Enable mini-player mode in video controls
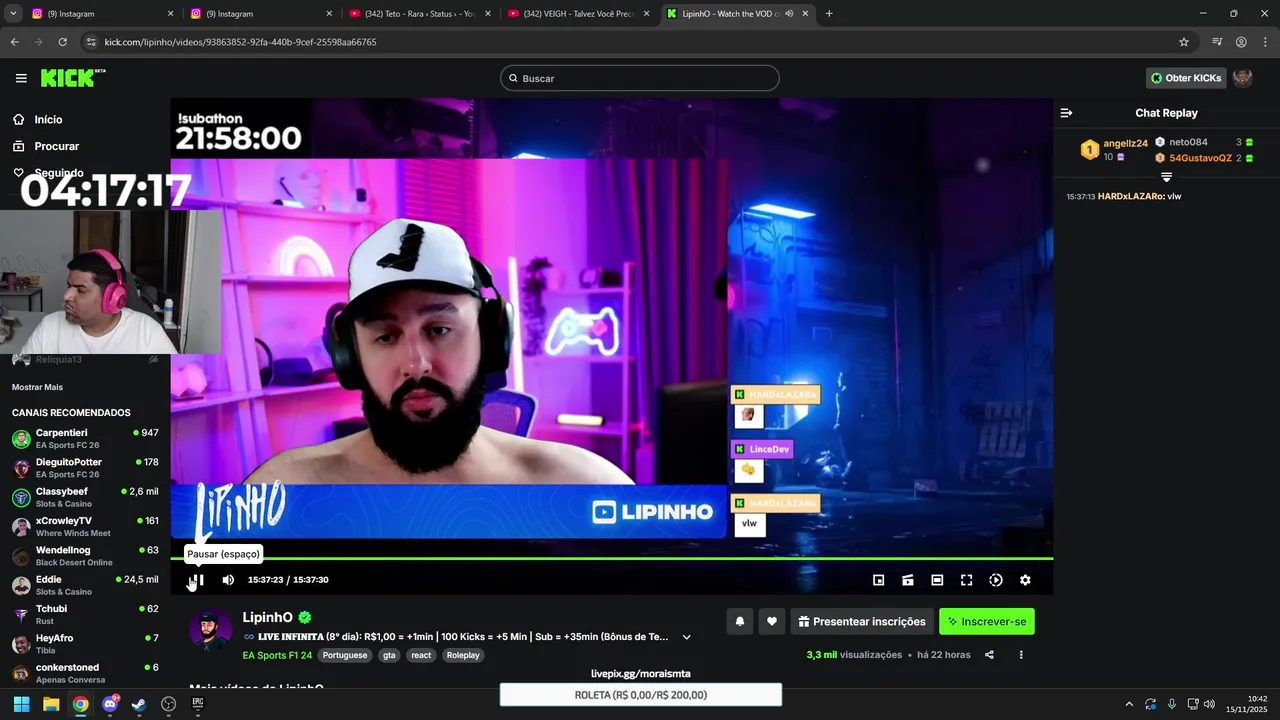This screenshot has height=720, width=1280. (x=878, y=580)
